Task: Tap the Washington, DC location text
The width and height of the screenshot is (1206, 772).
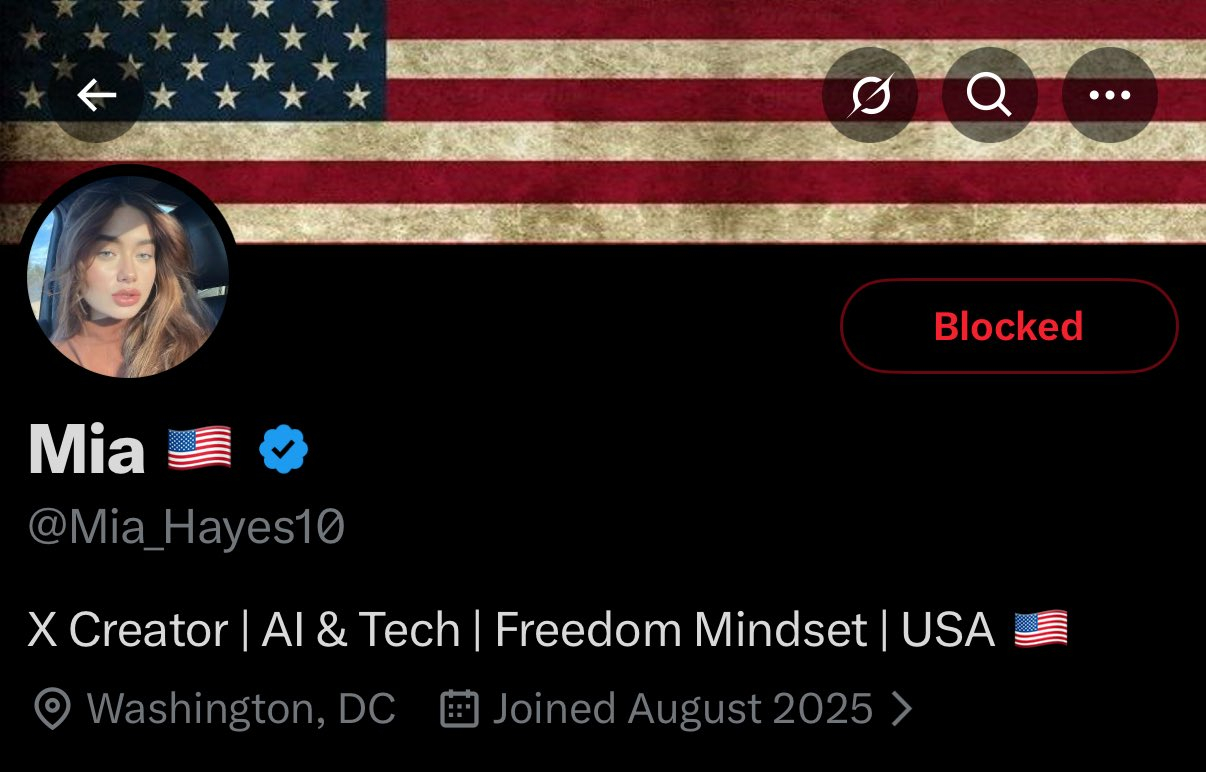Action: point(241,709)
